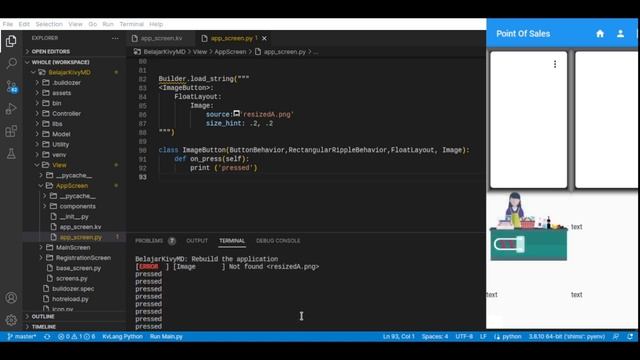Click the master branch indicator
The image size is (640, 360).
(x=22, y=337)
